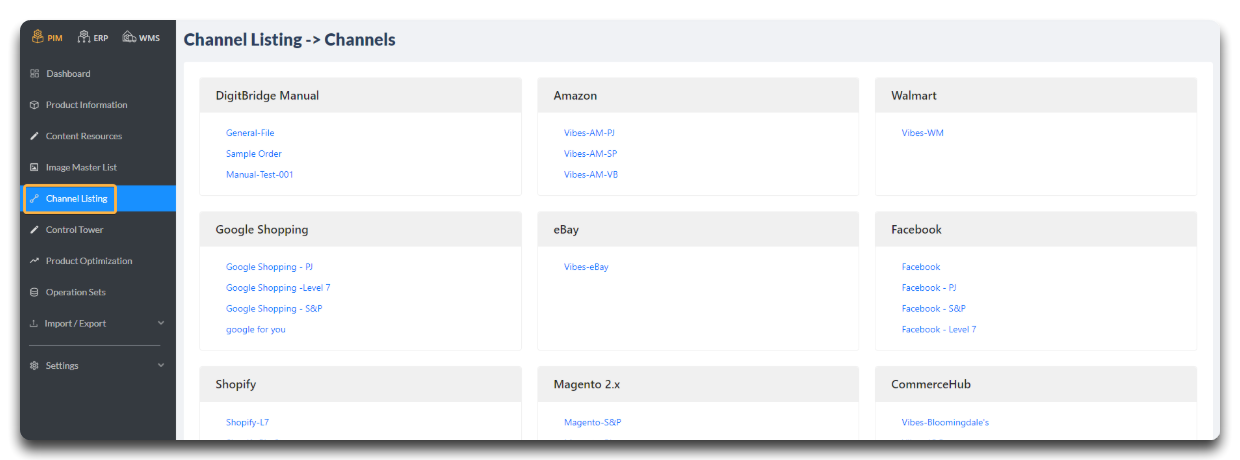Click the Product Information cube icon

point(34,104)
